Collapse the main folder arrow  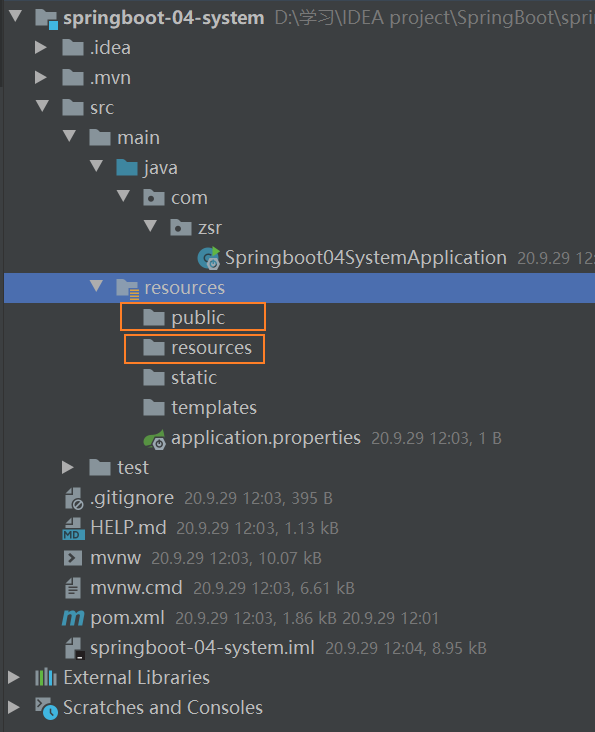tap(70, 136)
